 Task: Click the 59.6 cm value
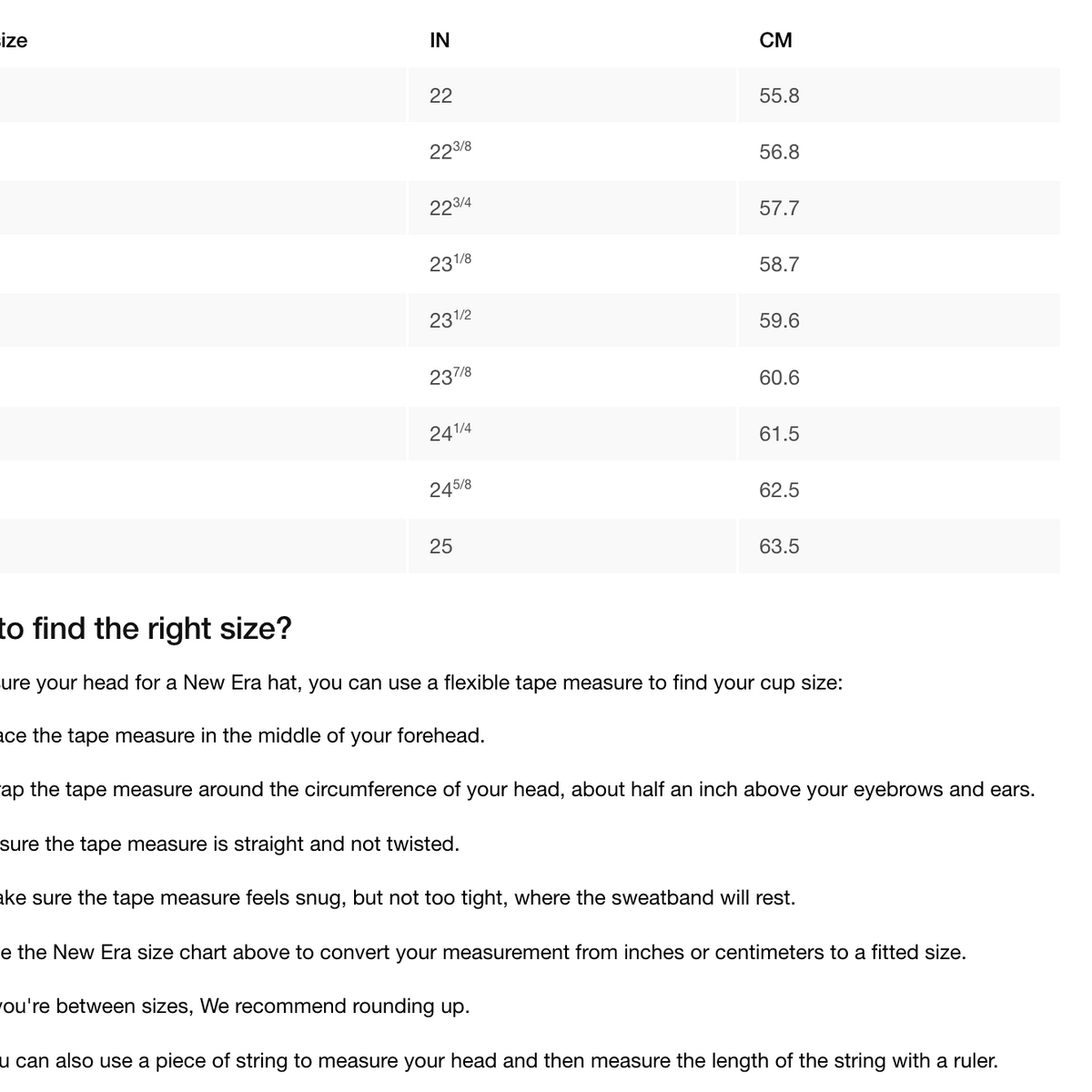click(779, 320)
